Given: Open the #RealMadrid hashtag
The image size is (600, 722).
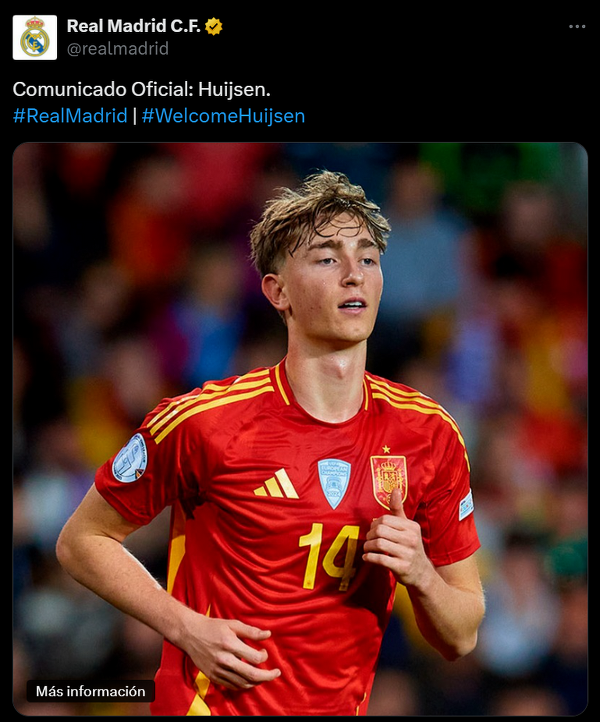Looking at the screenshot, I should [x=70, y=116].
